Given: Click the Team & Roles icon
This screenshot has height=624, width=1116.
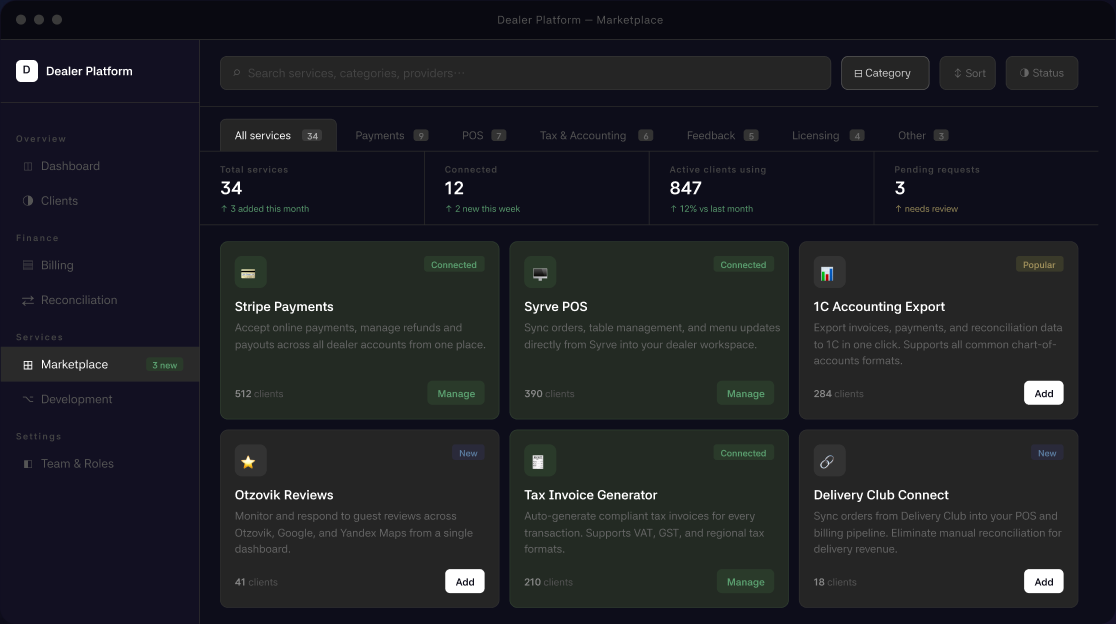Looking at the screenshot, I should [28, 464].
